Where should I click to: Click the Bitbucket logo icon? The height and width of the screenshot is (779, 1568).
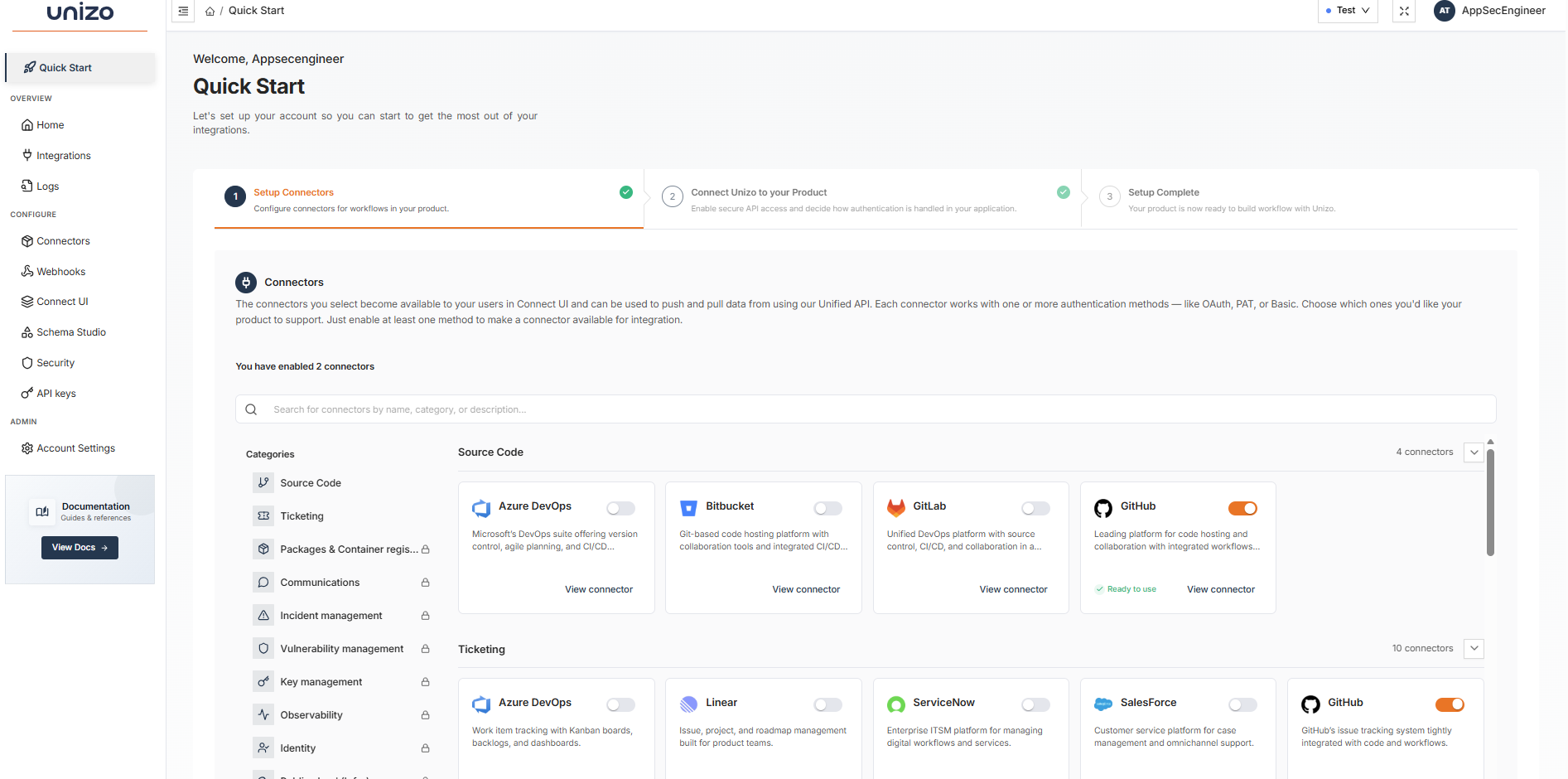[688, 508]
